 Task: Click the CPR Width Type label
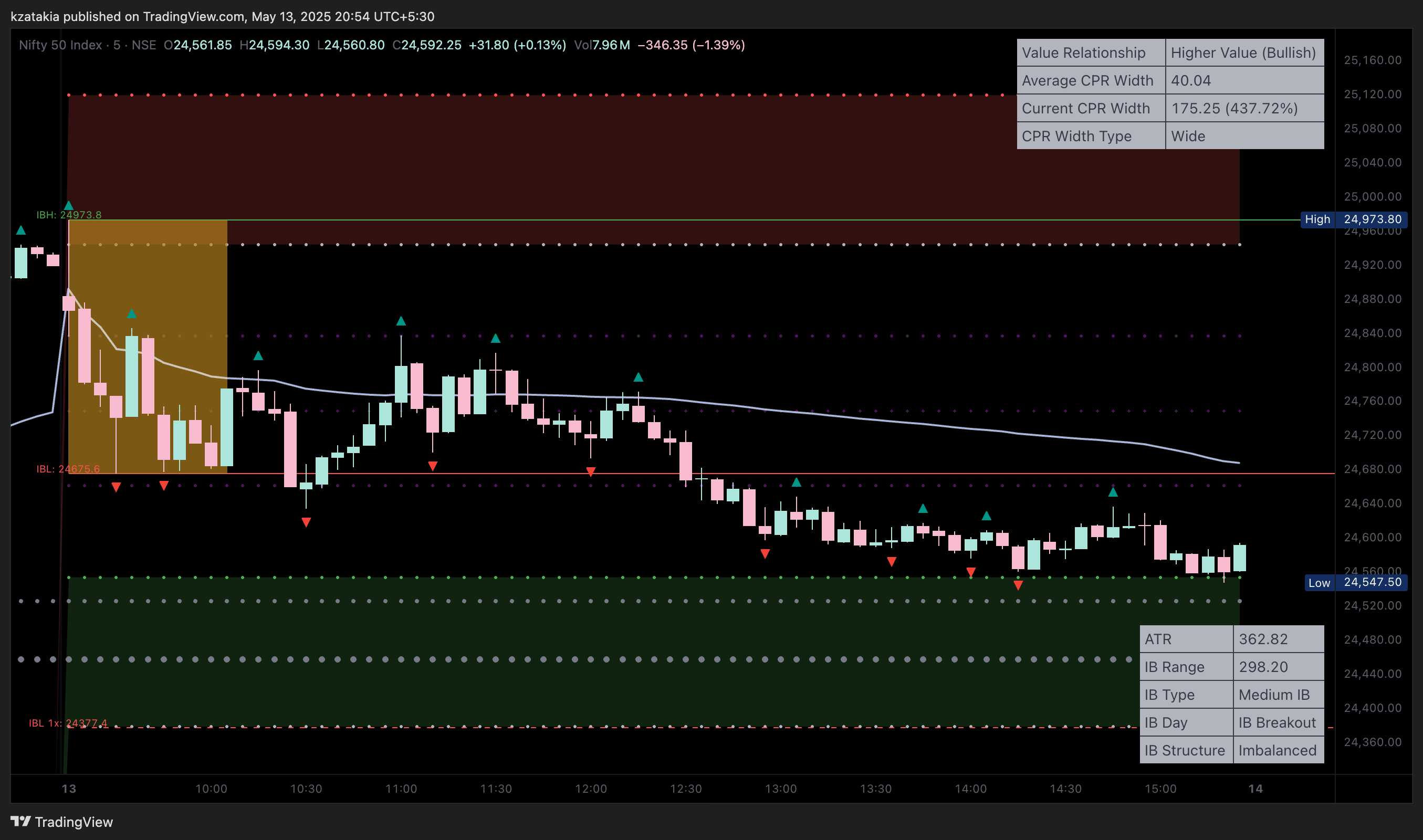coord(1091,136)
